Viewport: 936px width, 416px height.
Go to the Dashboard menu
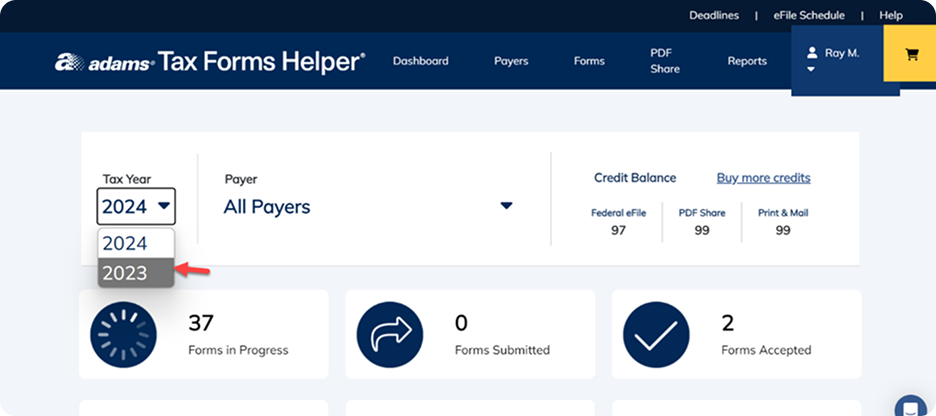coord(420,61)
